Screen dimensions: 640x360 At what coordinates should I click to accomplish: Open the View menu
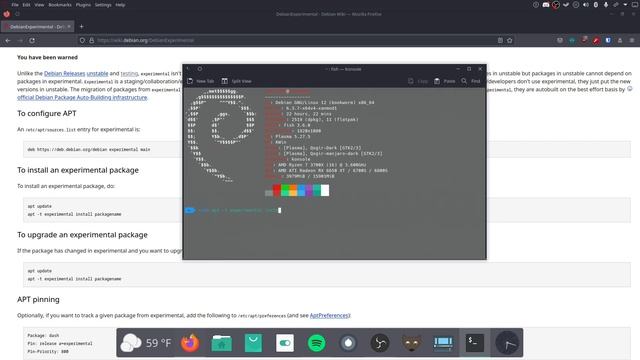pyautogui.click(x=39, y=5)
